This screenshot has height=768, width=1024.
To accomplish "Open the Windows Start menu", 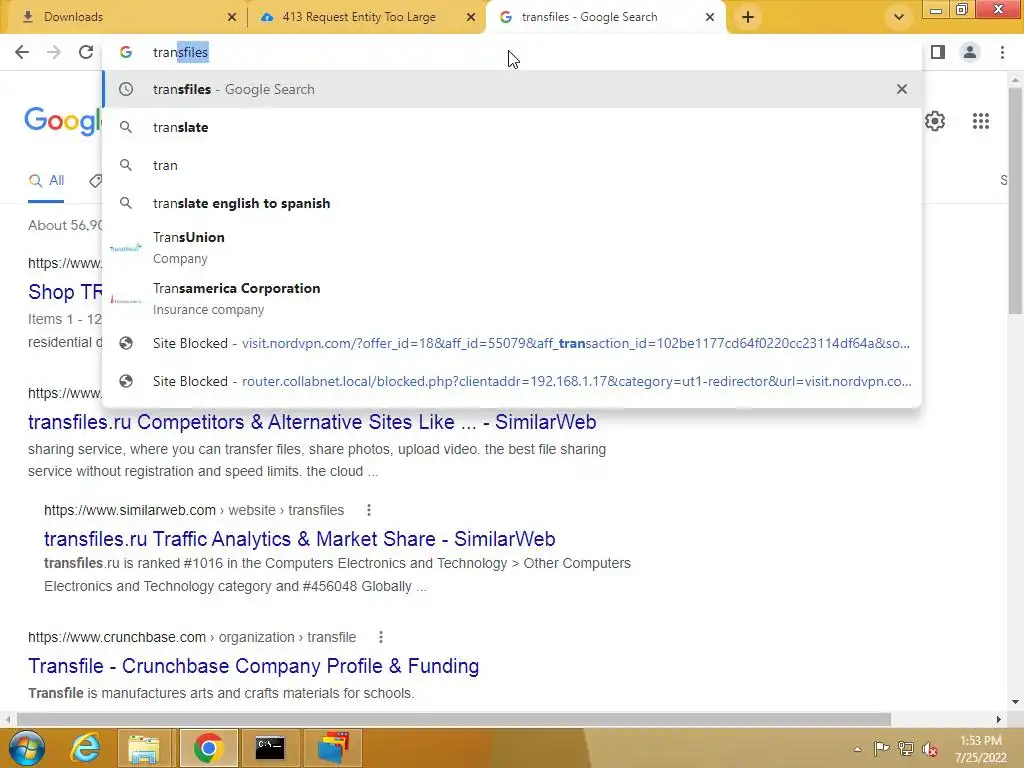I will click(x=26, y=748).
